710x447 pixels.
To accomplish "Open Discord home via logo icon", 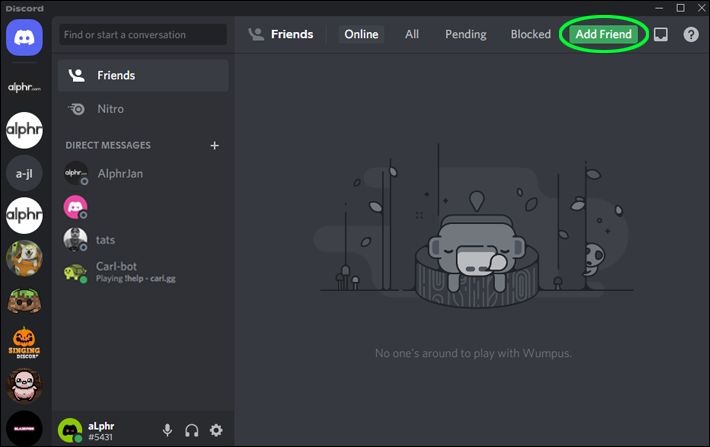I will point(24,38).
